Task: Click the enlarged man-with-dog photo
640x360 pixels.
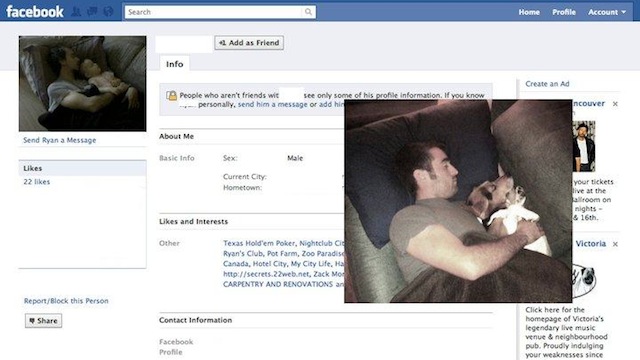Action: (458, 201)
